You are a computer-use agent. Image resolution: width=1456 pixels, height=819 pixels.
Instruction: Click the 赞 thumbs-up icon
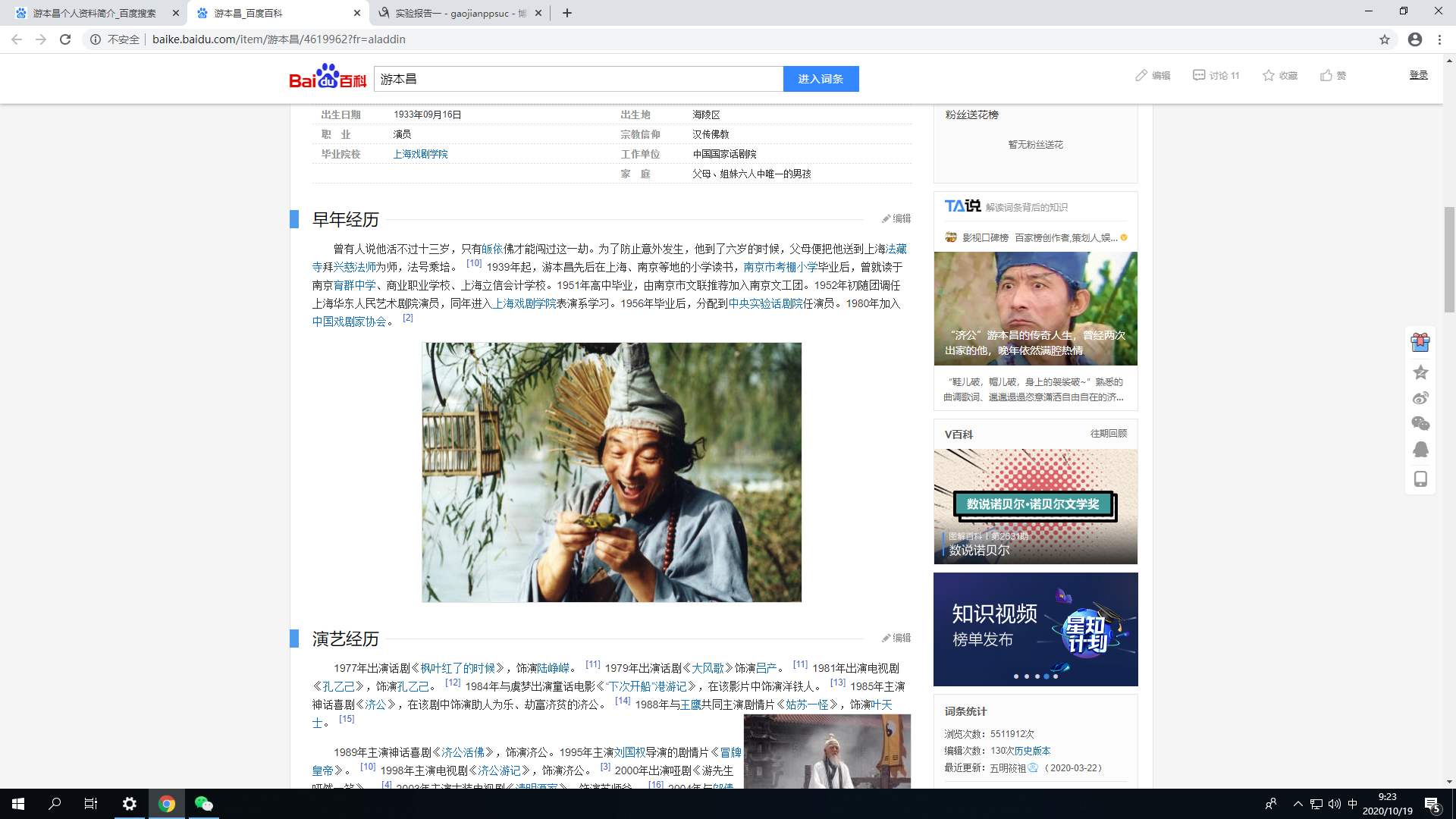click(x=1326, y=75)
